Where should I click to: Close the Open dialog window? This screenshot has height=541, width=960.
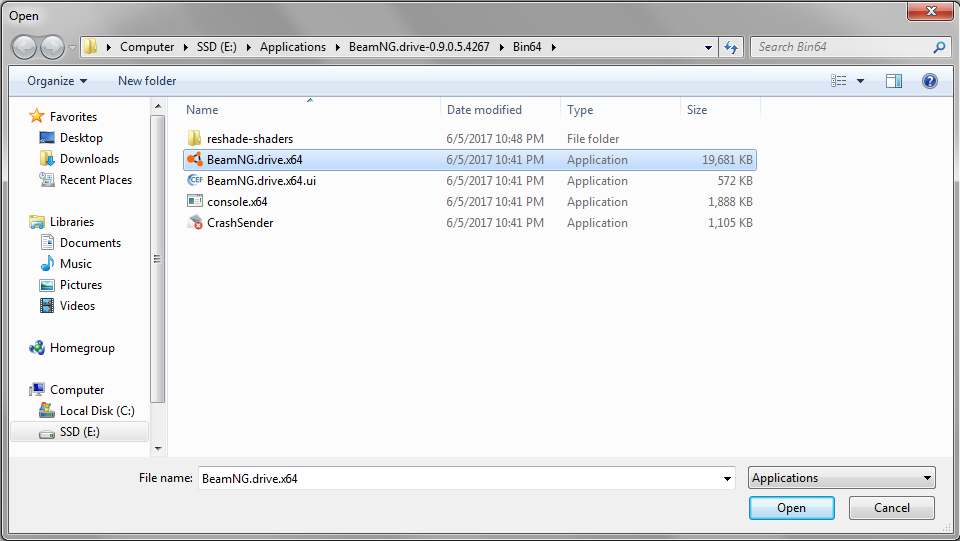[931, 11]
